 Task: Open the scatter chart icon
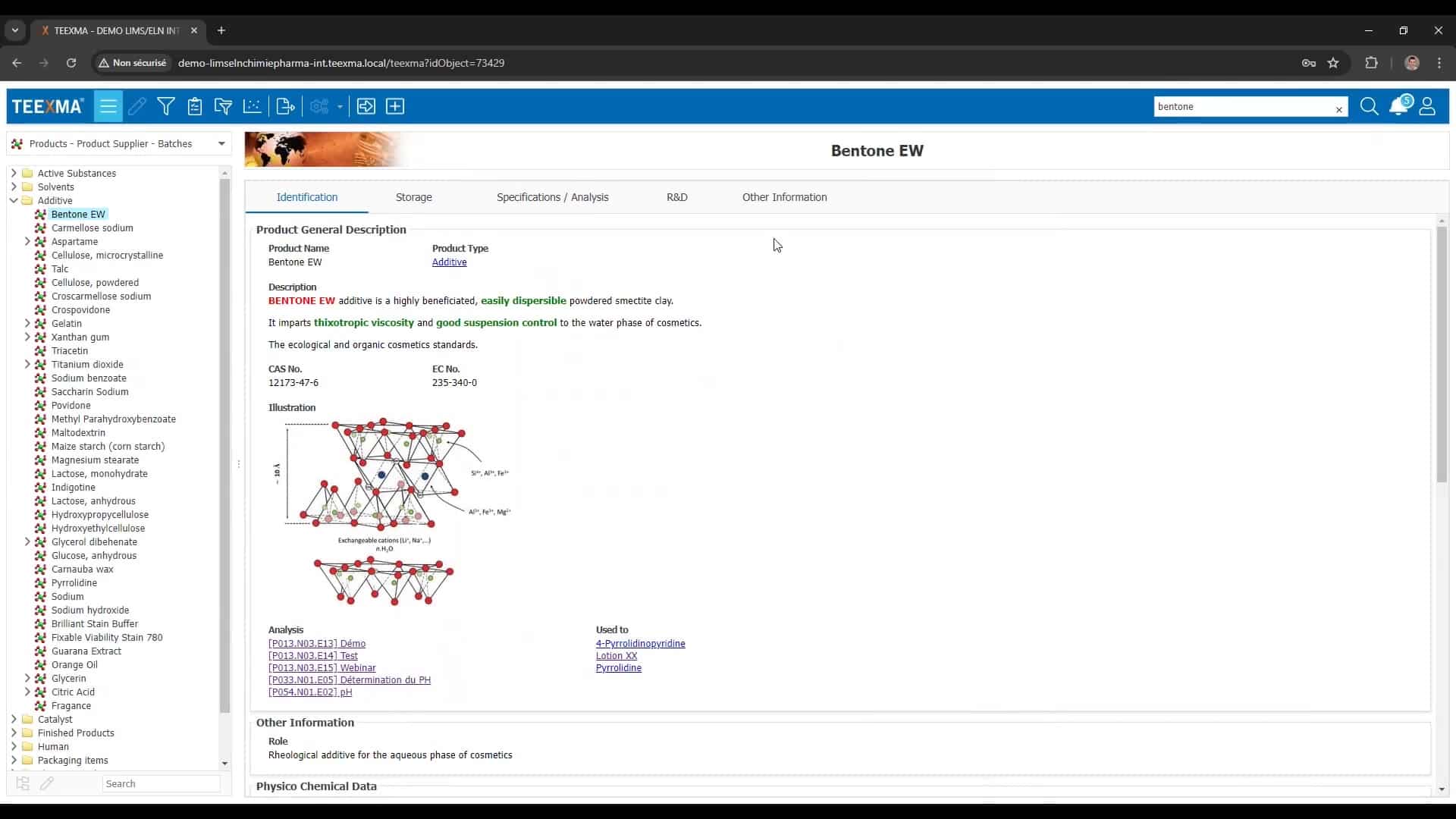252,106
